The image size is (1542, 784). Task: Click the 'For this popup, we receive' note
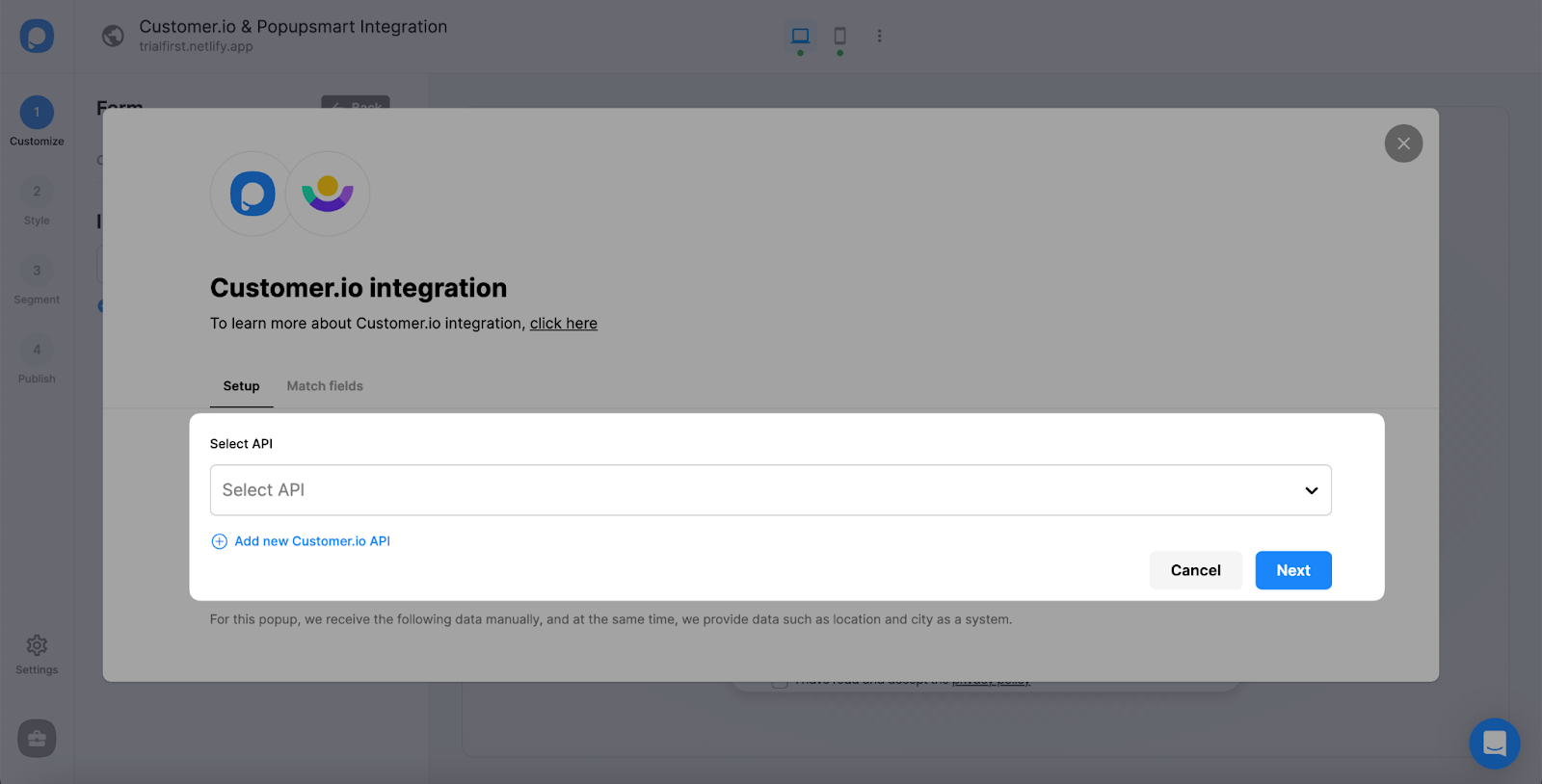(x=611, y=619)
